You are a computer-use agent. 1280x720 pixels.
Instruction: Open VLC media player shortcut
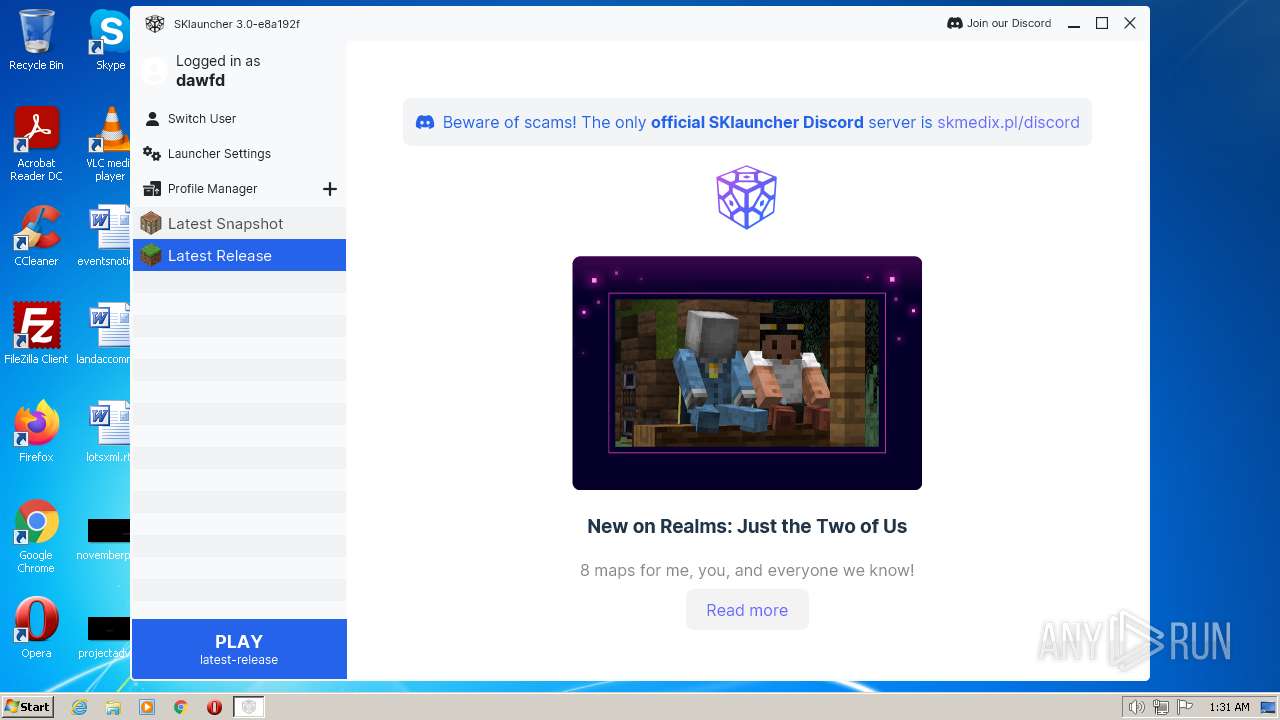click(109, 144)
